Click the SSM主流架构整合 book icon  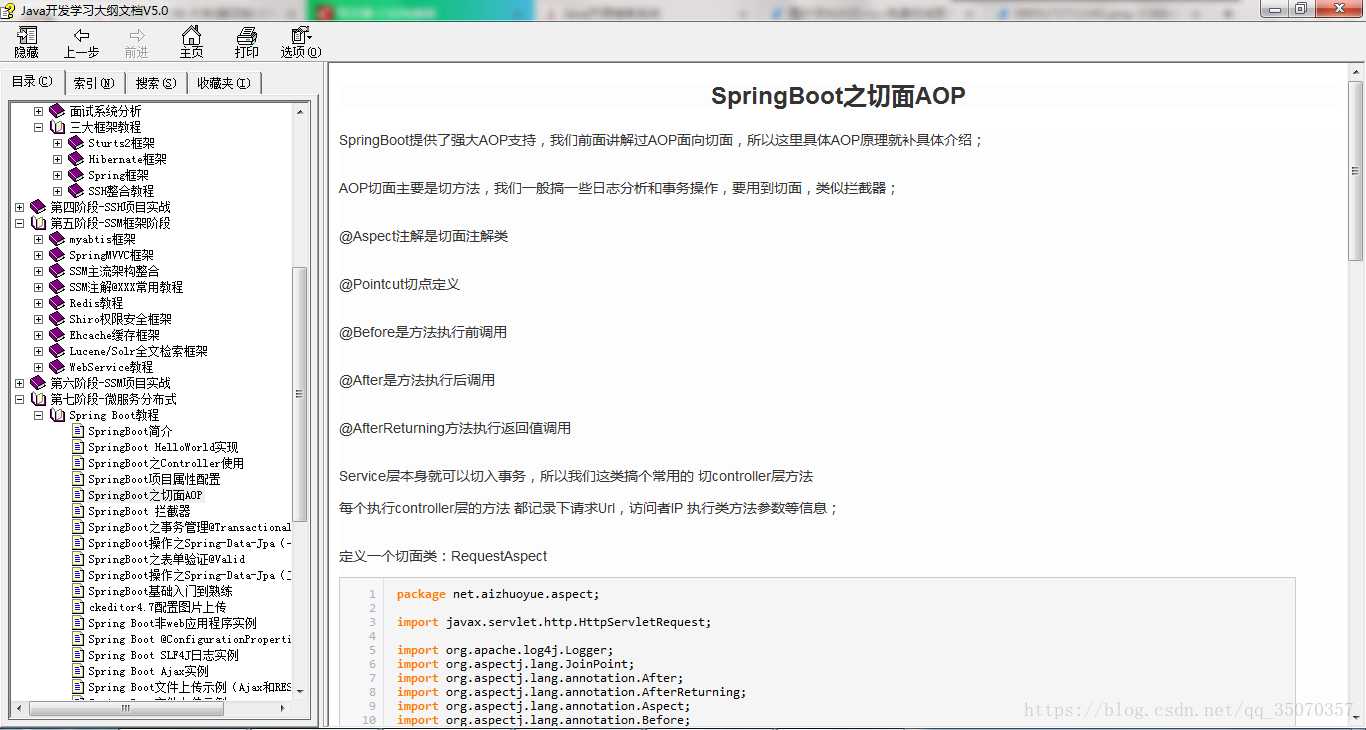coord(57,271)
